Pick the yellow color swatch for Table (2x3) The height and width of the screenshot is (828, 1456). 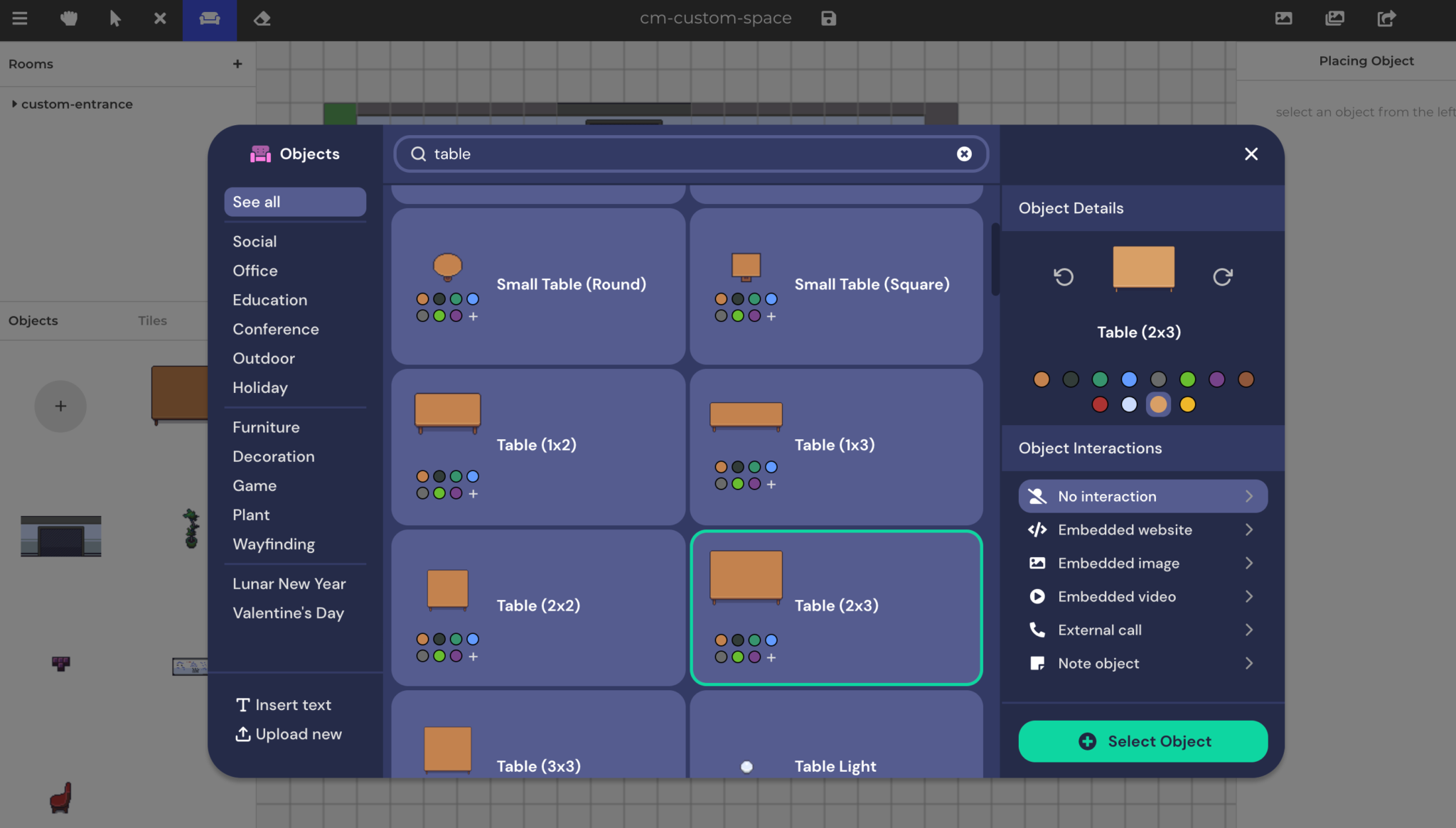coord(1187,404)
